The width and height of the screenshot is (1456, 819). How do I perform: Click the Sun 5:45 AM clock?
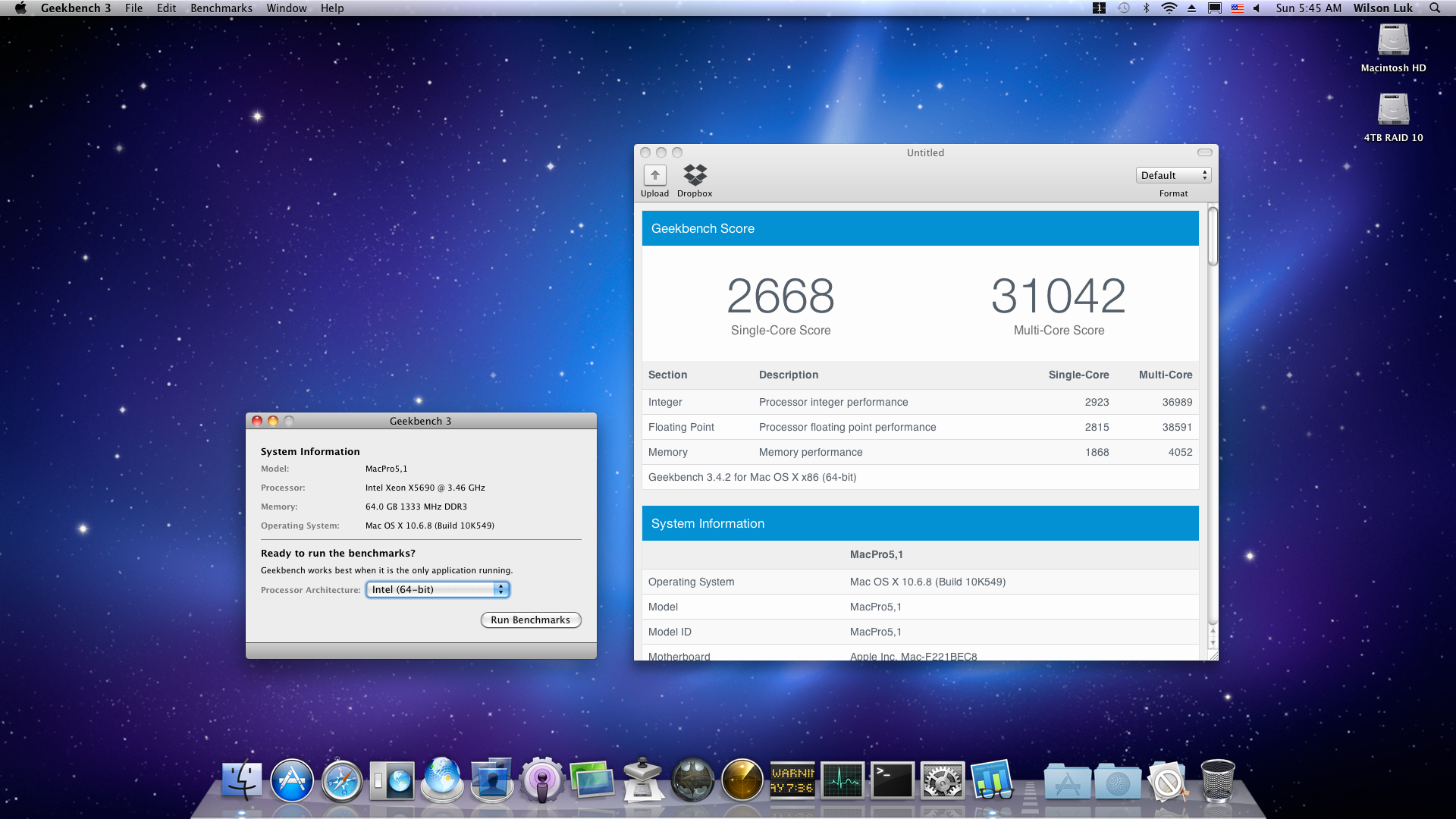click(x=1309, y=8)
